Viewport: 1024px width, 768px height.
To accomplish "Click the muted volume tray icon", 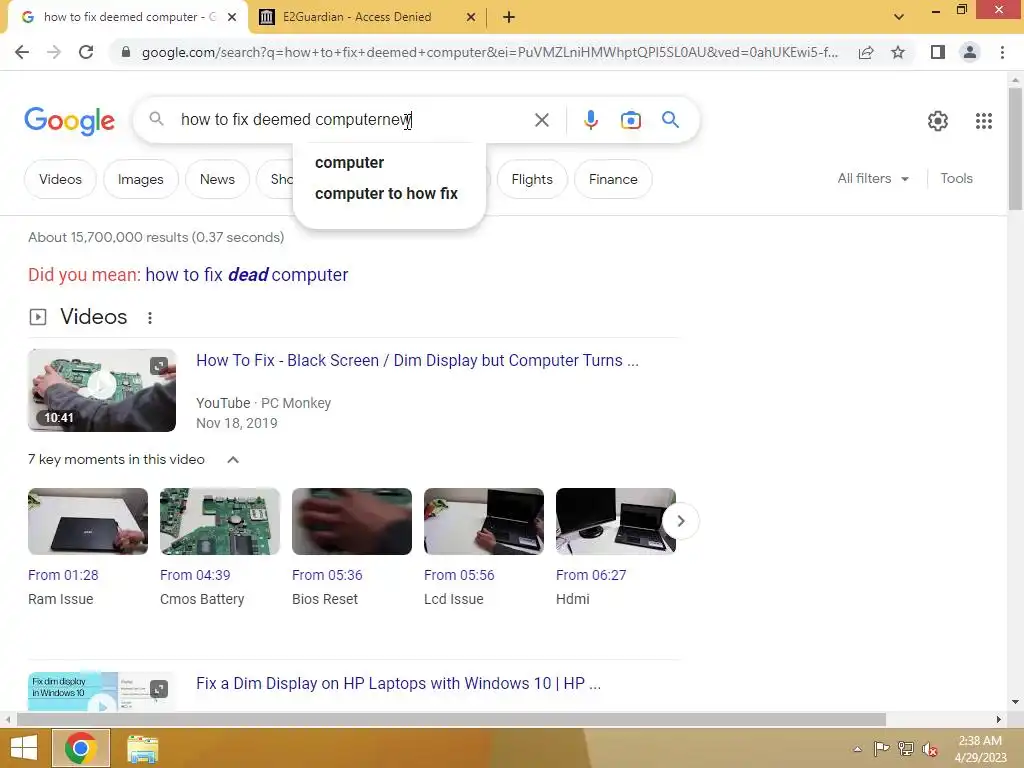I will [930, 749].
